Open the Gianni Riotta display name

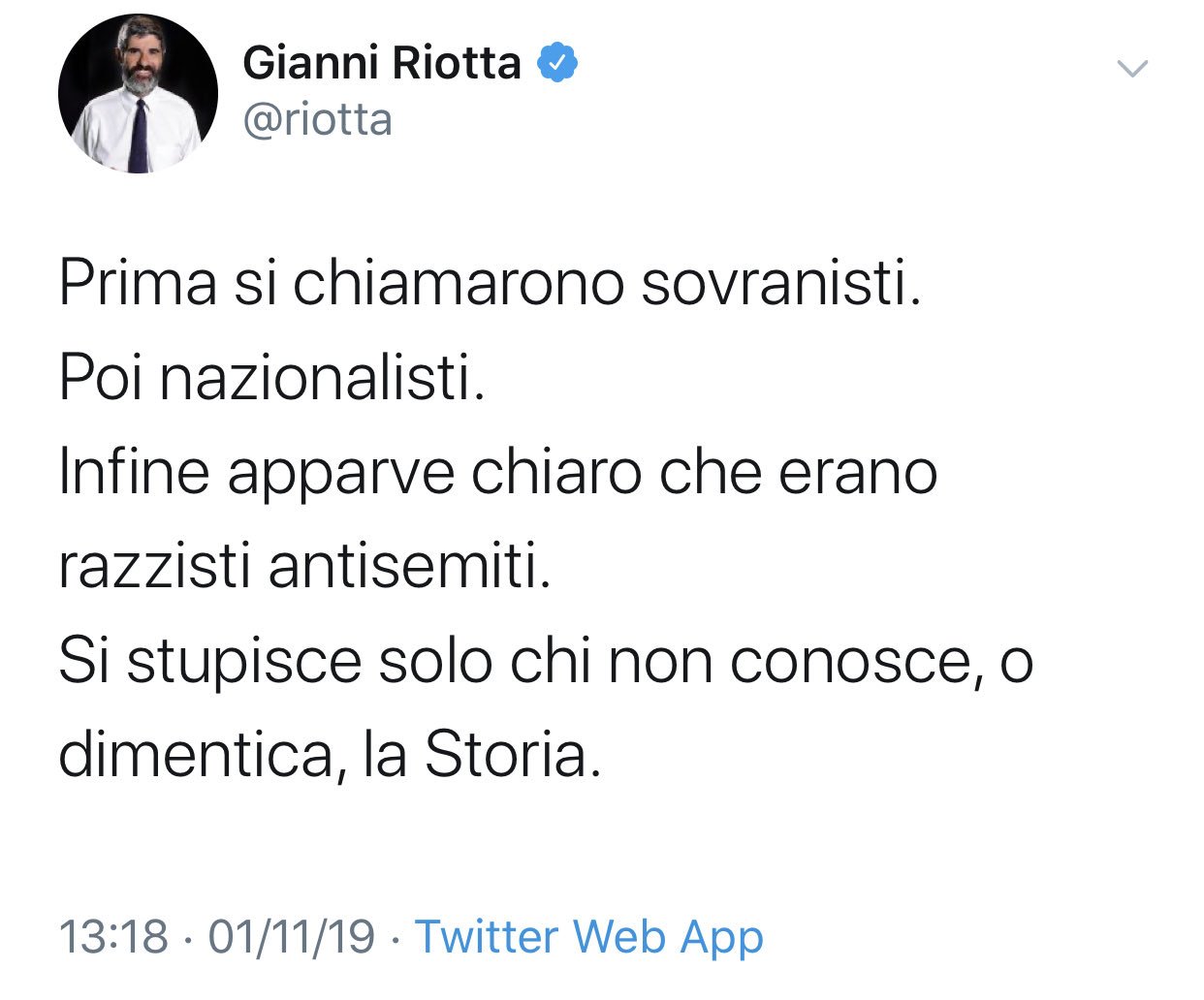[x=382, y=64]
